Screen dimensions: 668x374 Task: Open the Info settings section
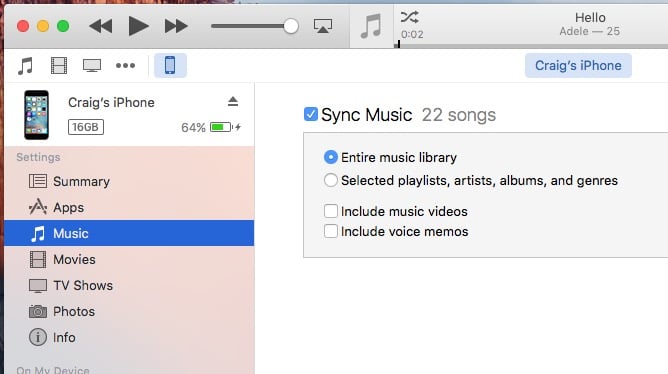pyautogui.click(x=129, y=337)
